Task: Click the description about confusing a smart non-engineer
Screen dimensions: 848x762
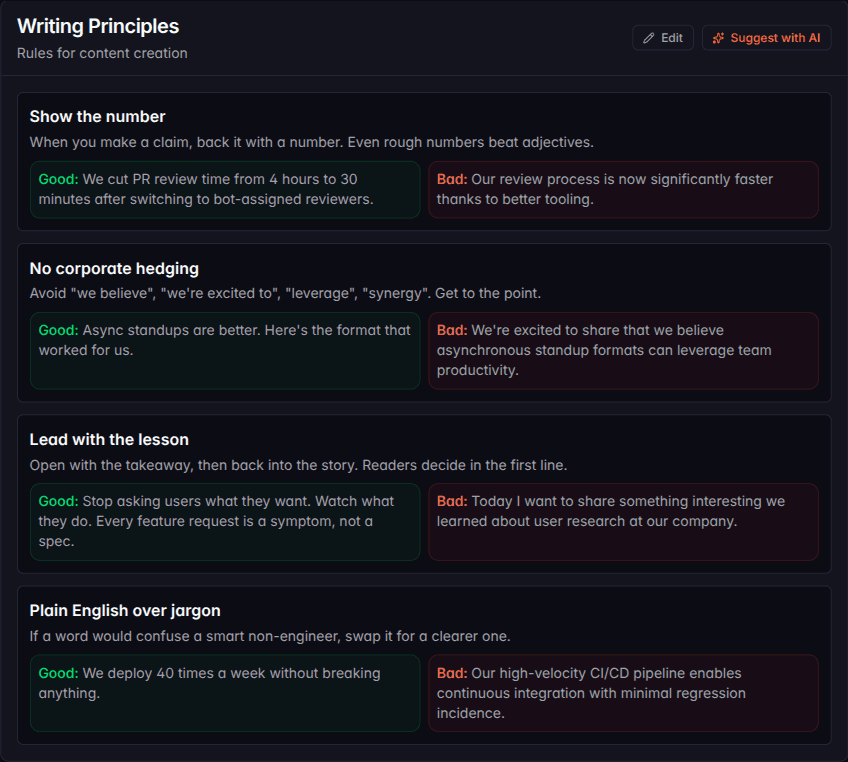Action: [x=270, y=636]
